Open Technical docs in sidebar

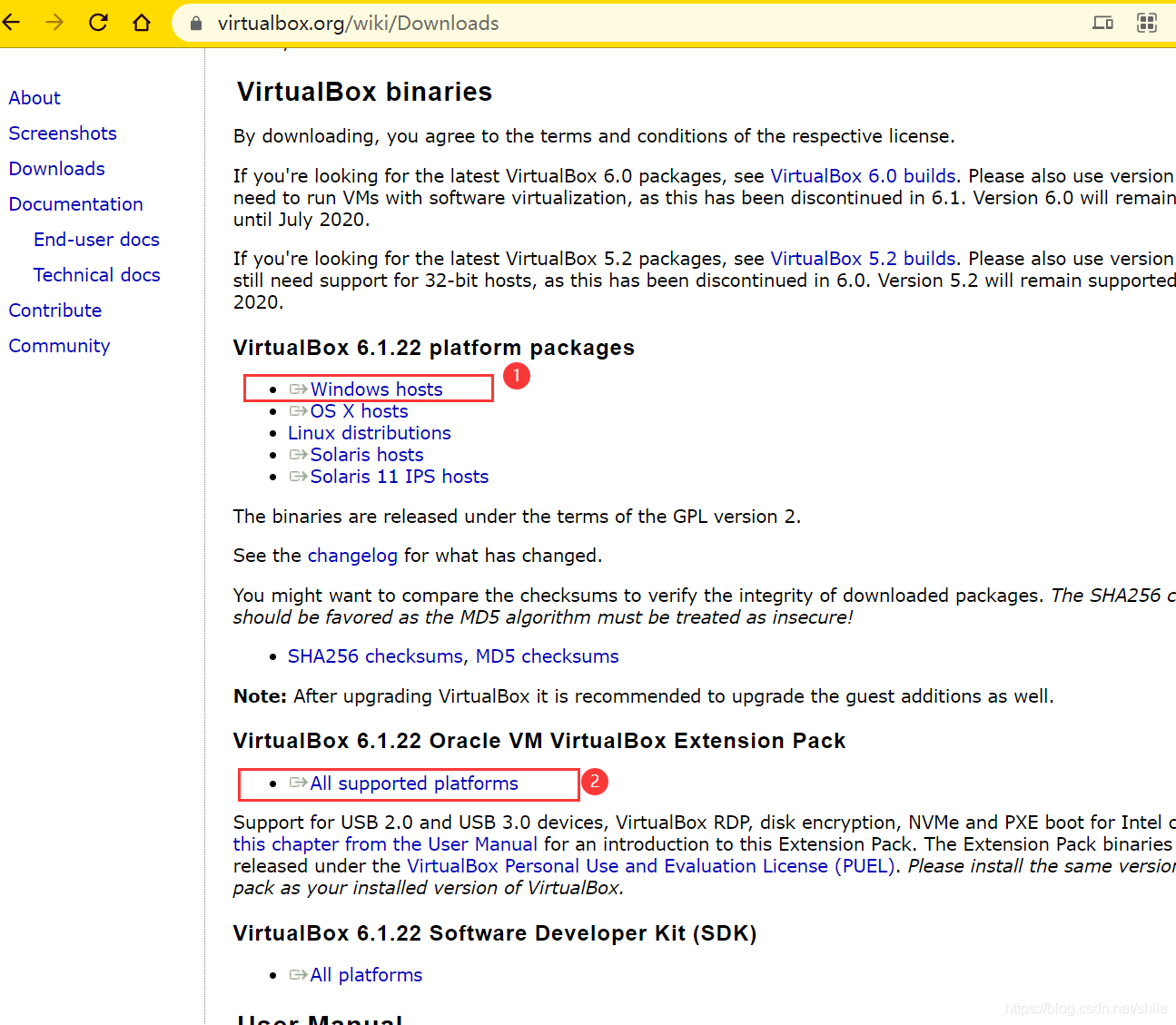(96, 275)
